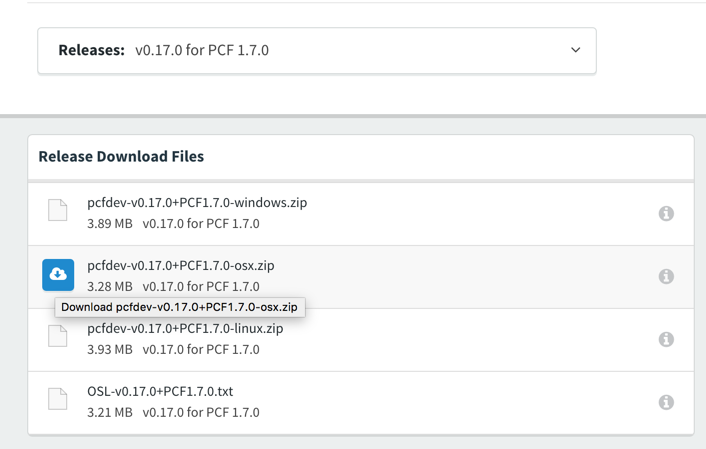Click the file icon for windows.zip
The image size is (706, 449).
click(x=58, y=210)
